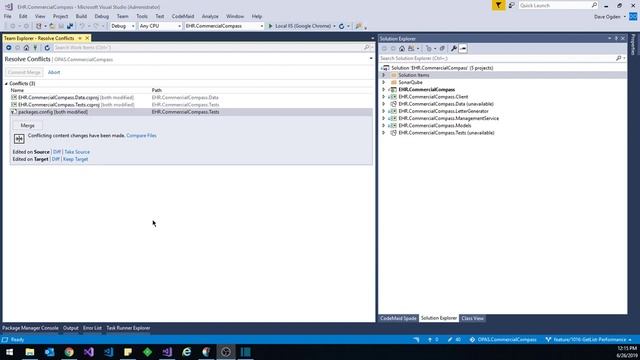Open the Package Manager Console tab
Image resolution: width=640 pixels, height=360 pixels.
[31, 328]
